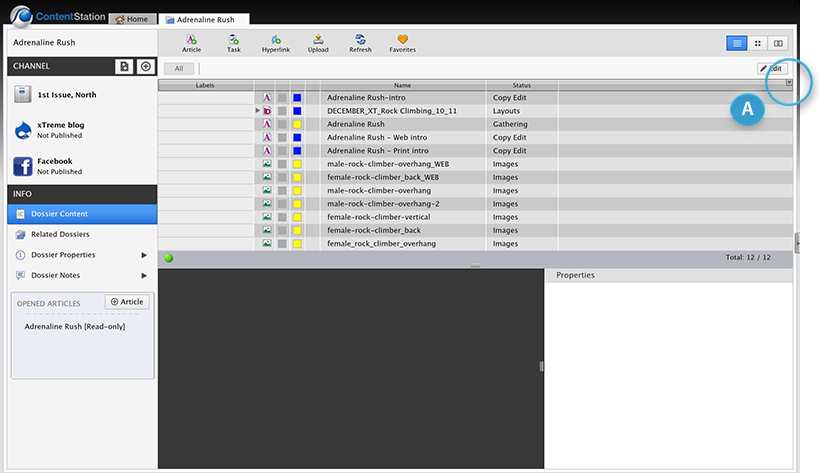The width and height of the screenshot is (820, 473).
Task: Switch to list view mode
Action: [737, 43]
